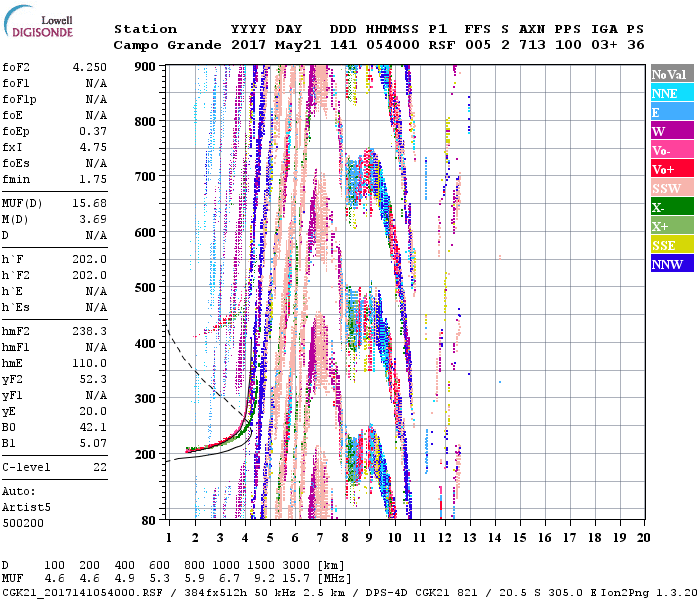Click the Vo+ red legend swatch

(671, 169)
